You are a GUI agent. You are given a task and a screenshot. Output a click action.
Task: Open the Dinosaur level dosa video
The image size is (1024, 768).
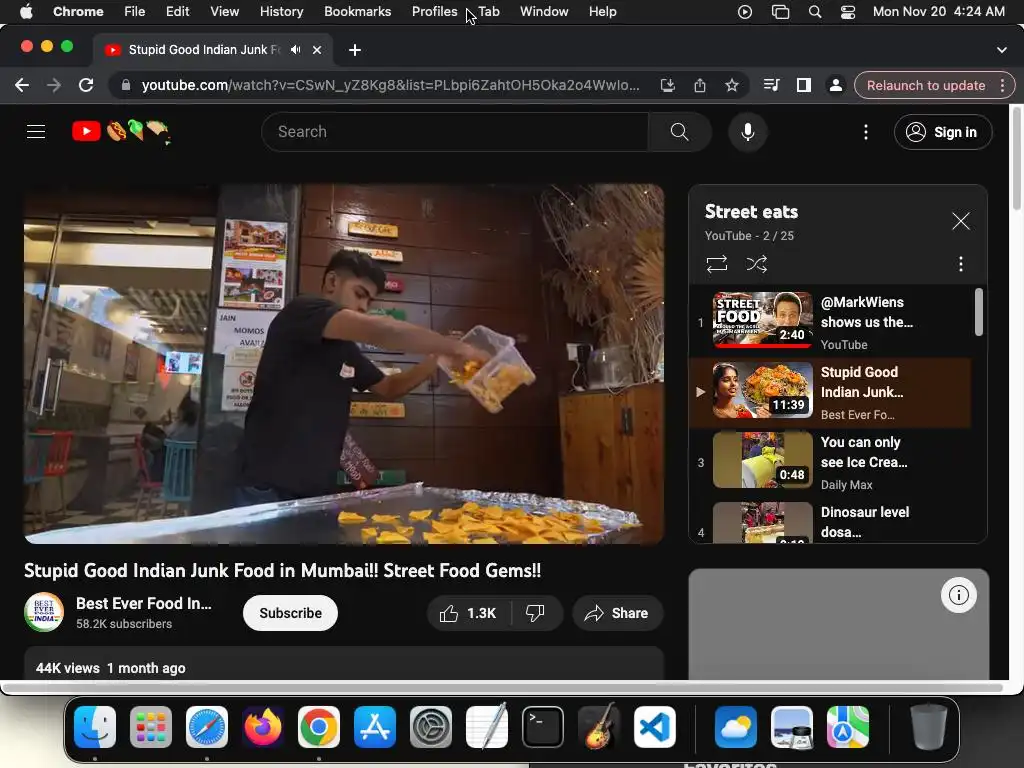830,521
